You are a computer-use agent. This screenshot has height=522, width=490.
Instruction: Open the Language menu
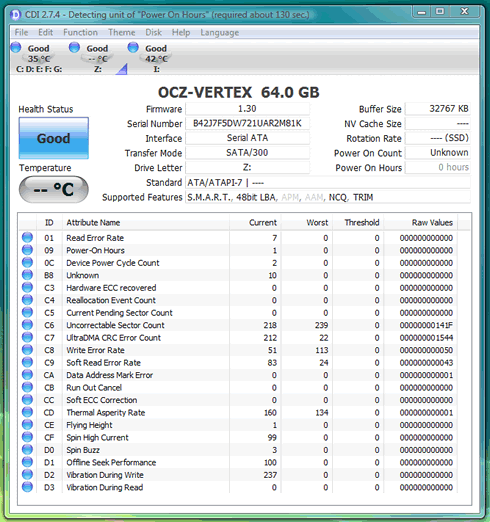(220, 33)
